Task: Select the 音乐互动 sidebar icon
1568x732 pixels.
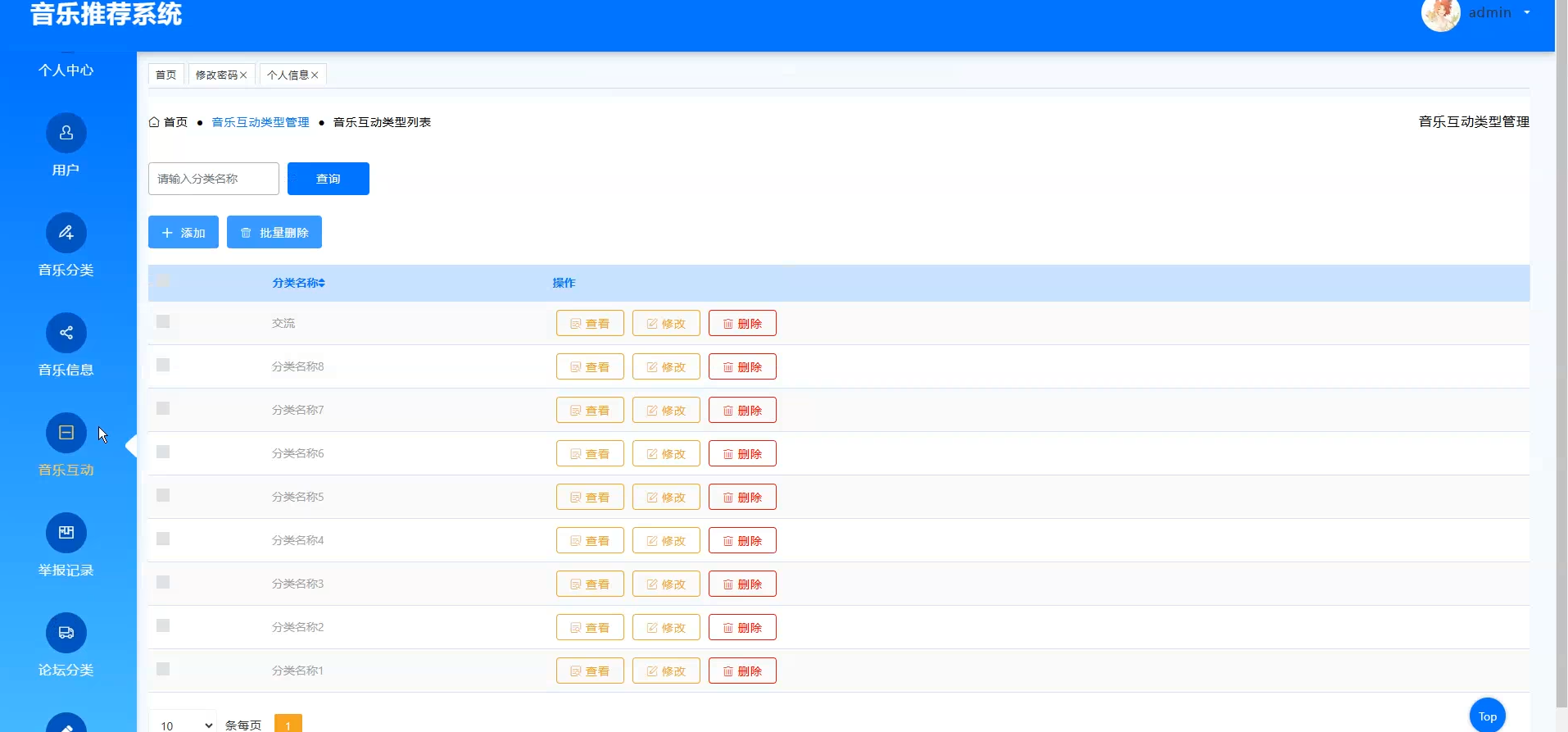Action: pyautogui.click(x=66, y=433)
